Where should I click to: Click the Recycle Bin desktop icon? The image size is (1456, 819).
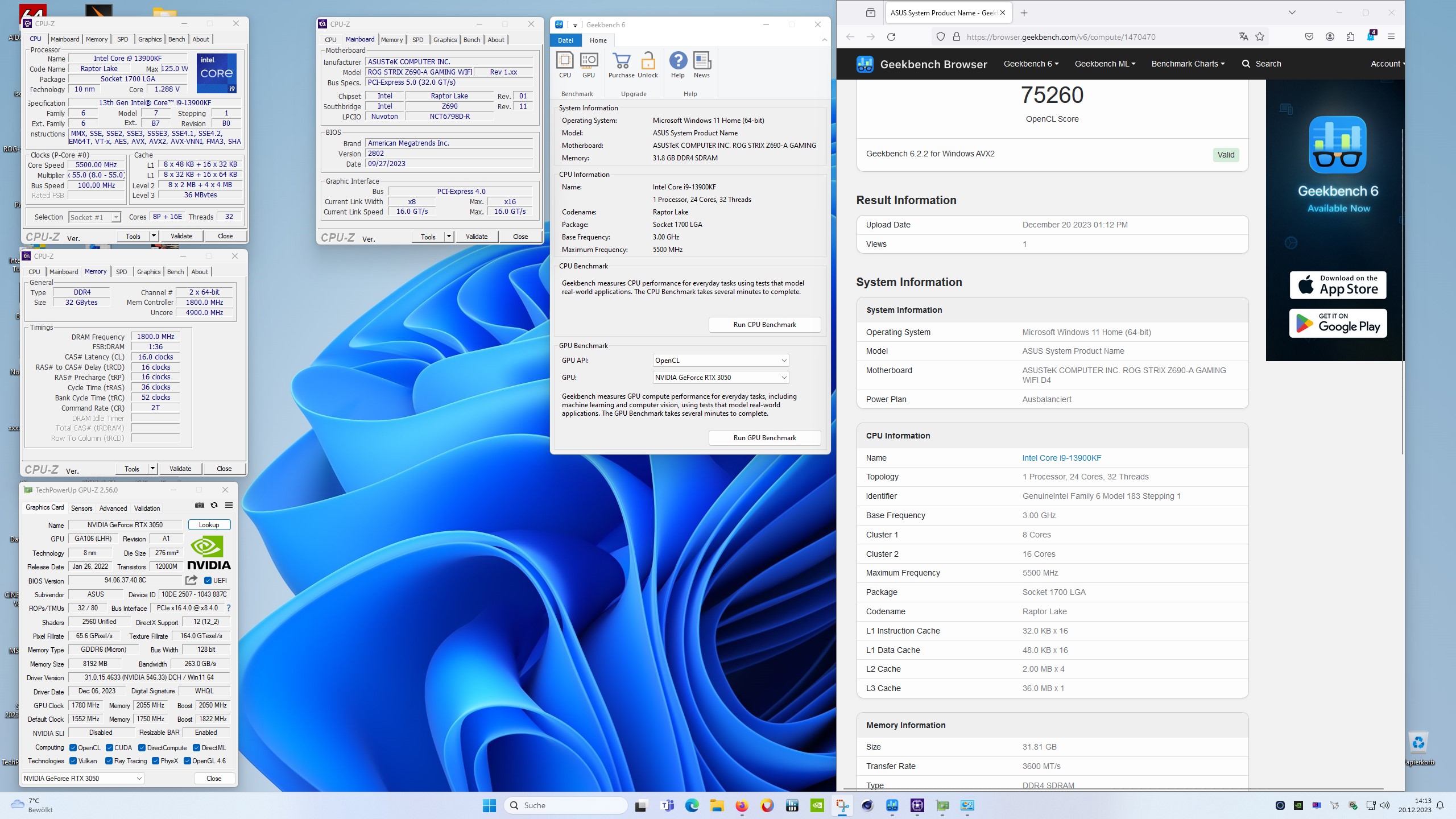coord(1419,747)
